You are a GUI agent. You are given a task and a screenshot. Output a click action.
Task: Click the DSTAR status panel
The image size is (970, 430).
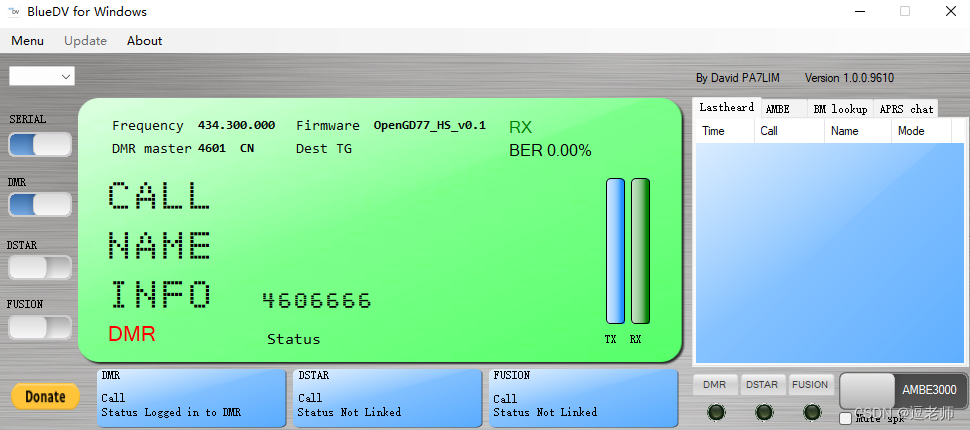[387, 398]
